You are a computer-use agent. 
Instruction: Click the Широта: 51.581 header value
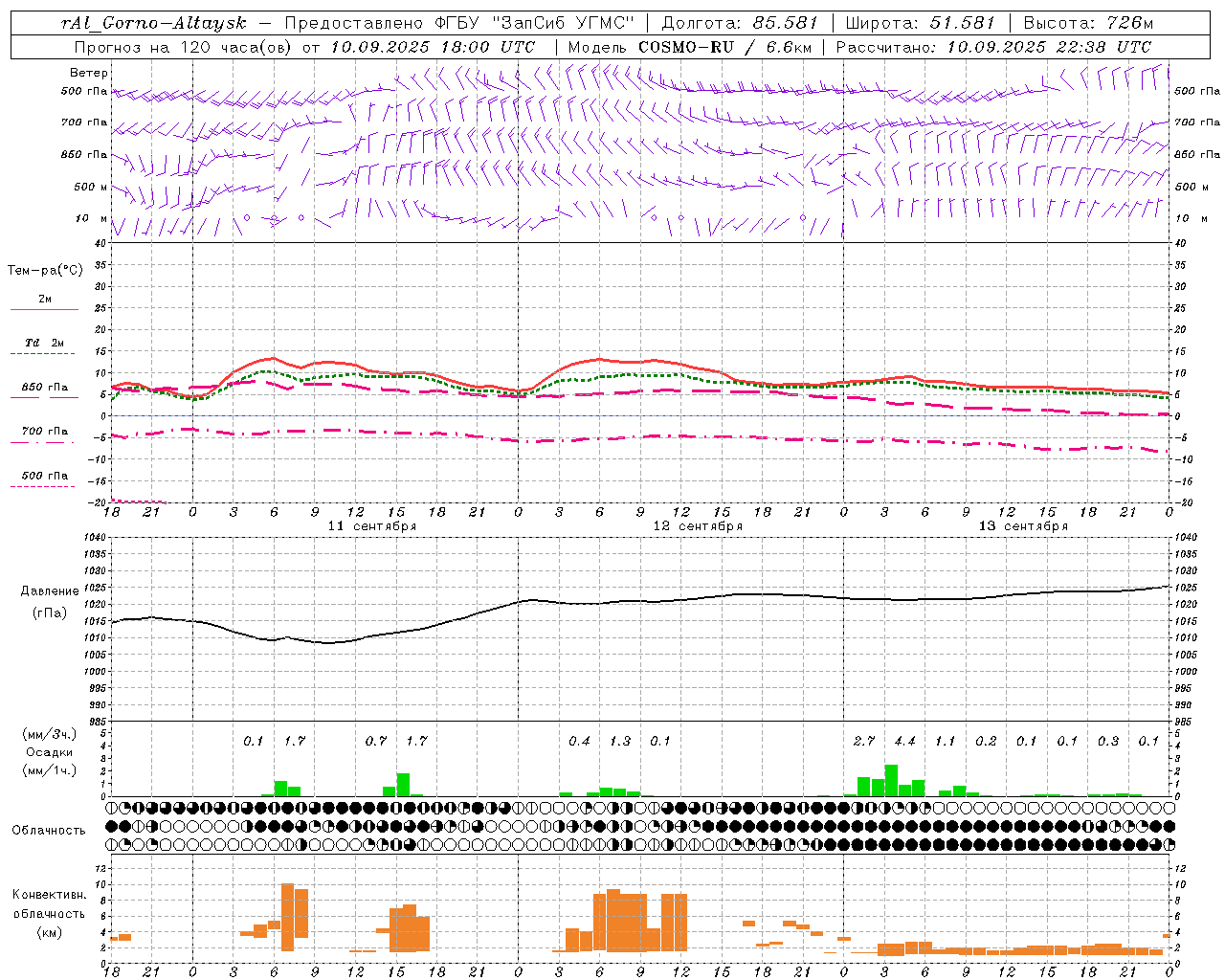tap(920, 23)
